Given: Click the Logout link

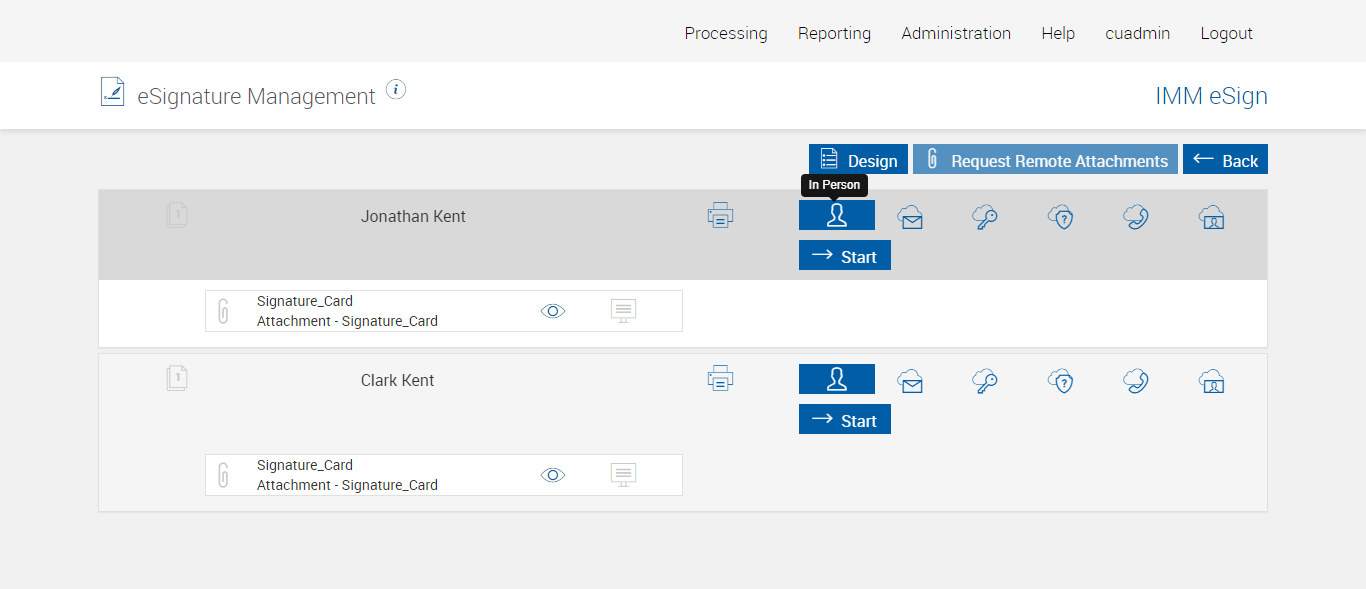Looking at the screenshot, I should (x=1226, y=33).
